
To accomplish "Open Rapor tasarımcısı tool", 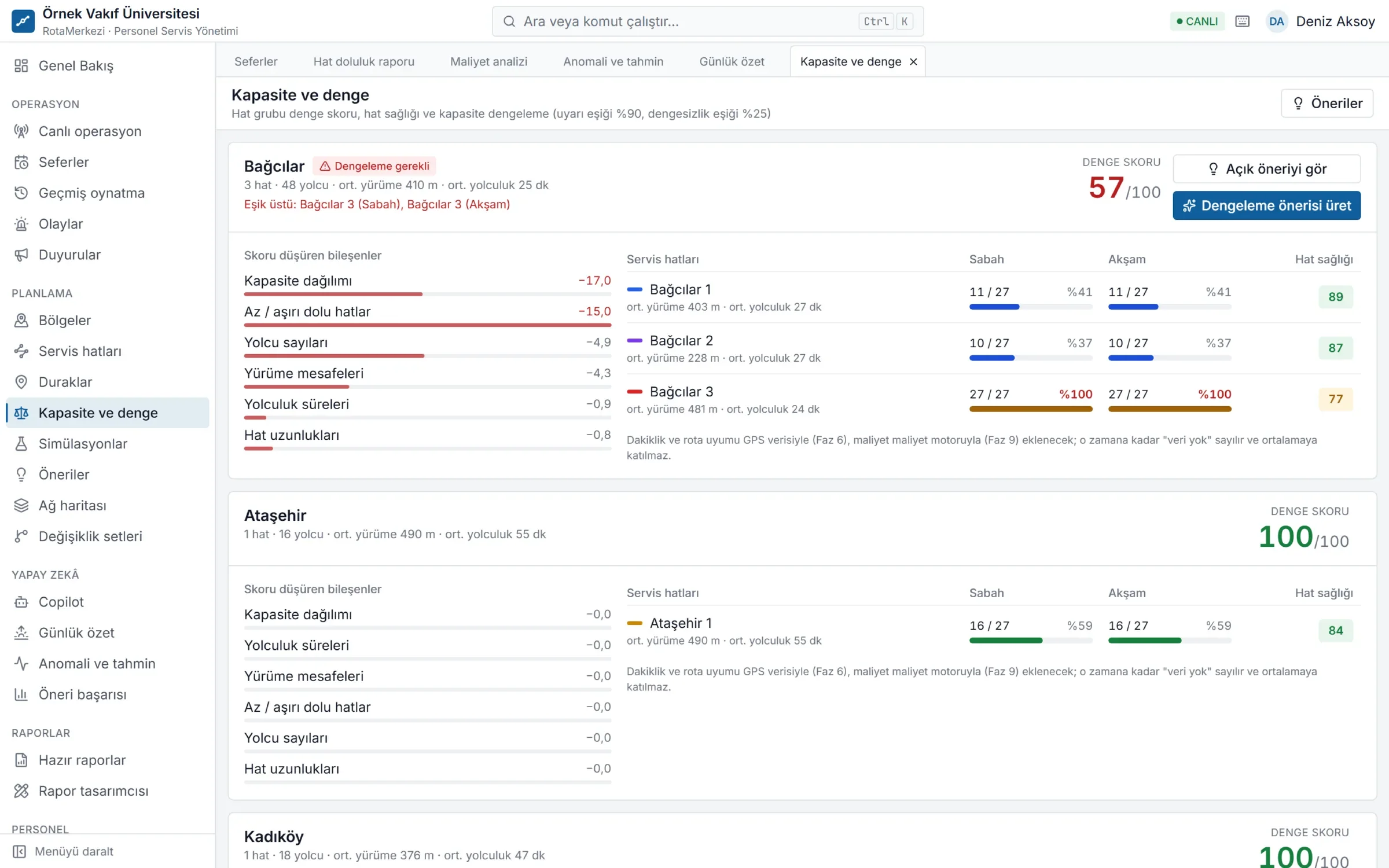I will point(107,791).
